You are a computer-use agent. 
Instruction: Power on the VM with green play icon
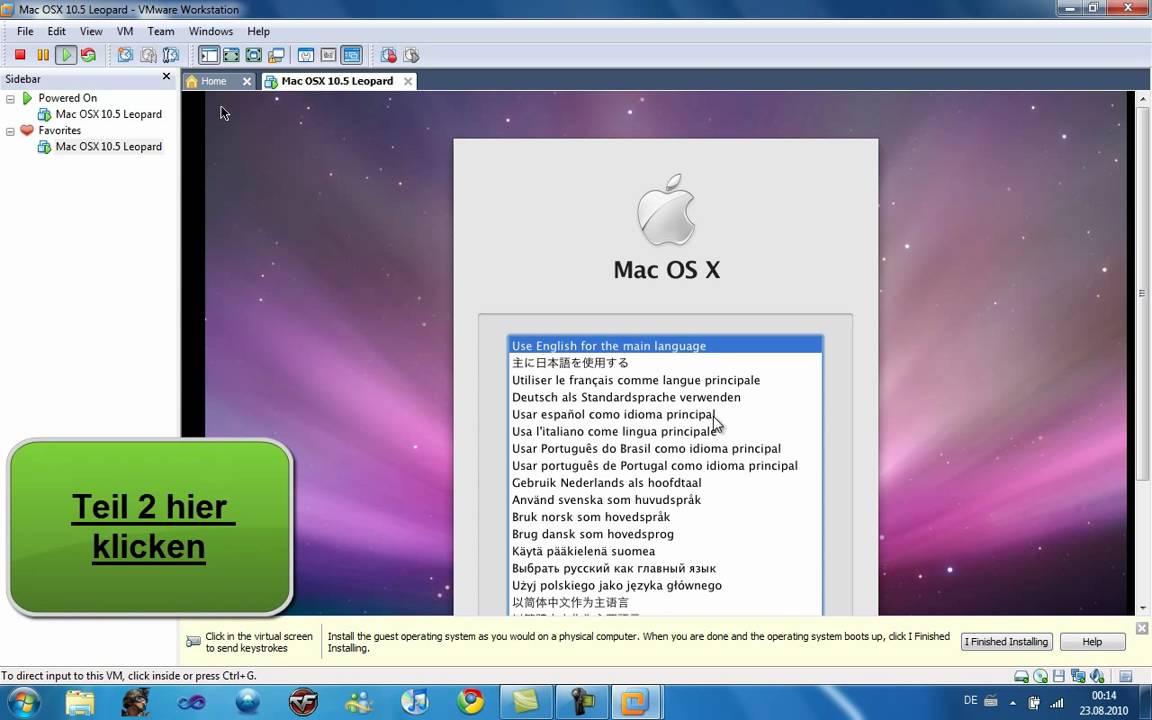[66, 55]
